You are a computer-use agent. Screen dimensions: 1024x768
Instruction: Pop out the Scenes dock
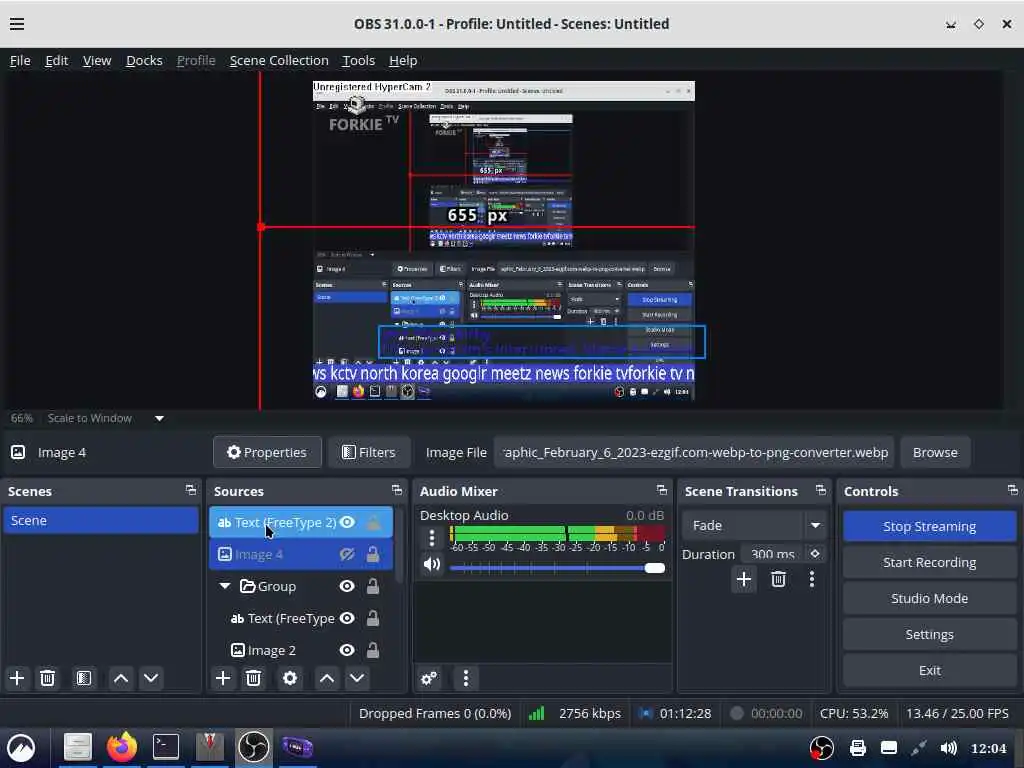click(190, 490)
